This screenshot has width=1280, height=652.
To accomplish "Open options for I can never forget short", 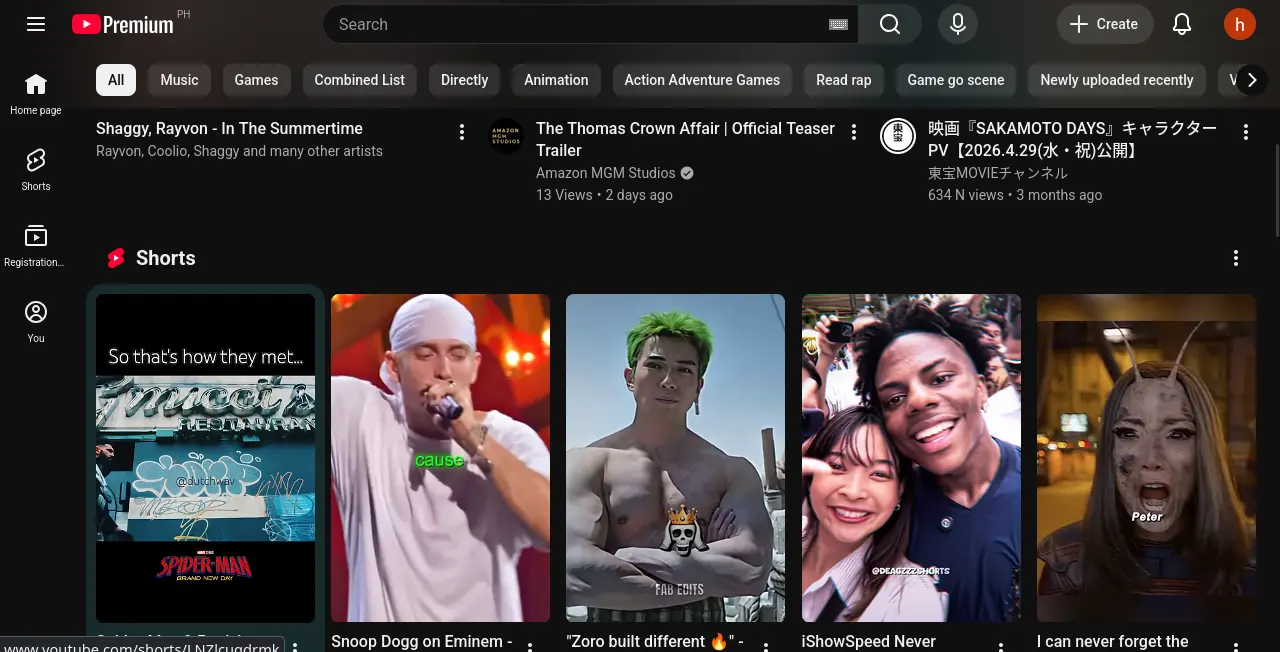I will click(x=1236, y=647).
